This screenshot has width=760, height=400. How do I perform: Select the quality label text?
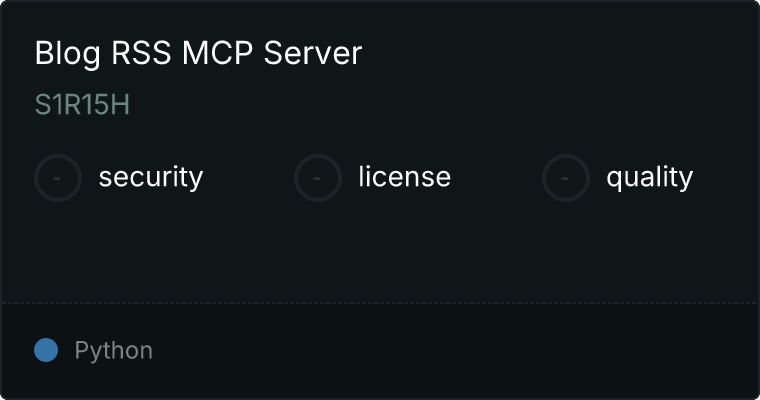tap(649, 177)
